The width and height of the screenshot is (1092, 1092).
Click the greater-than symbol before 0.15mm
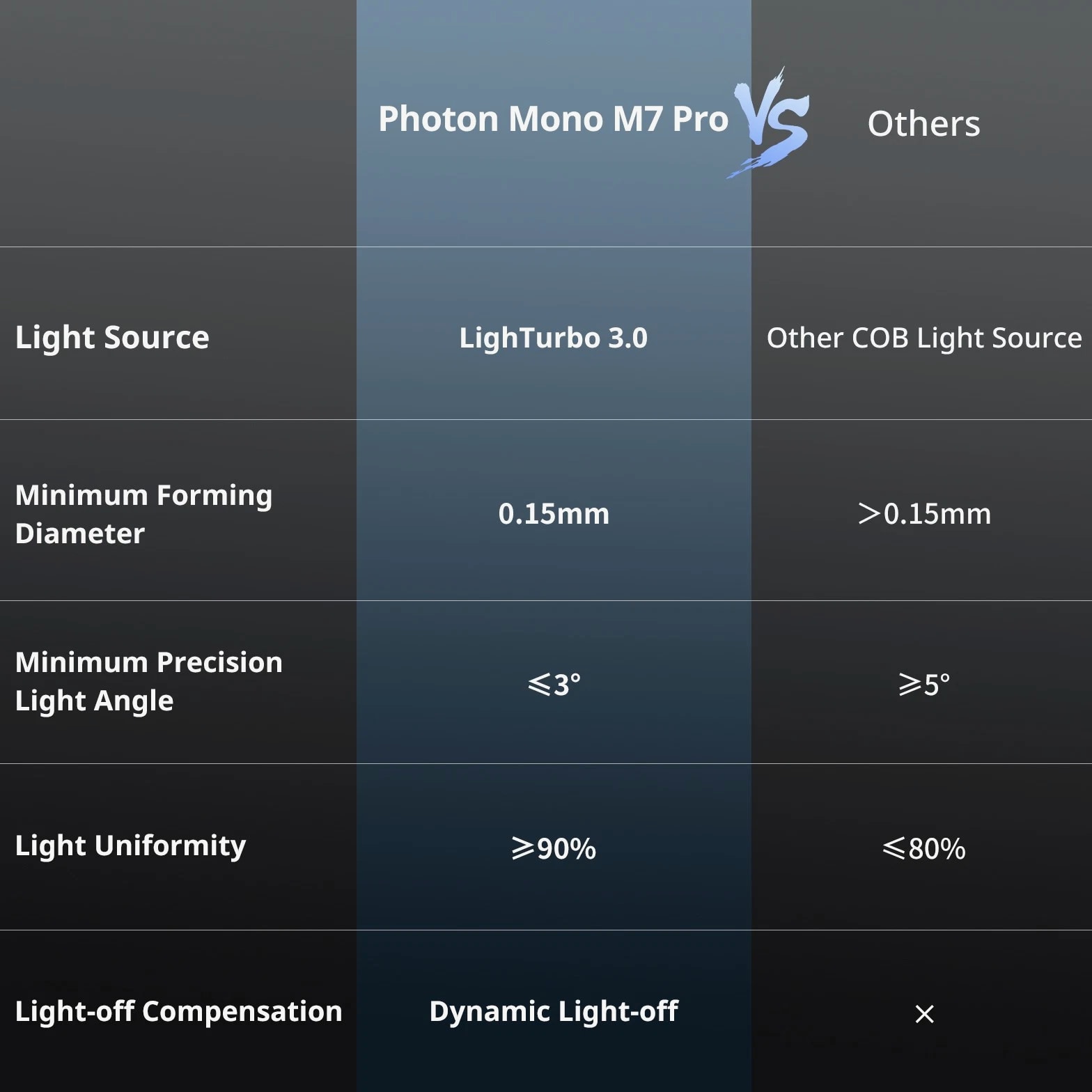(x=868, y=514)
